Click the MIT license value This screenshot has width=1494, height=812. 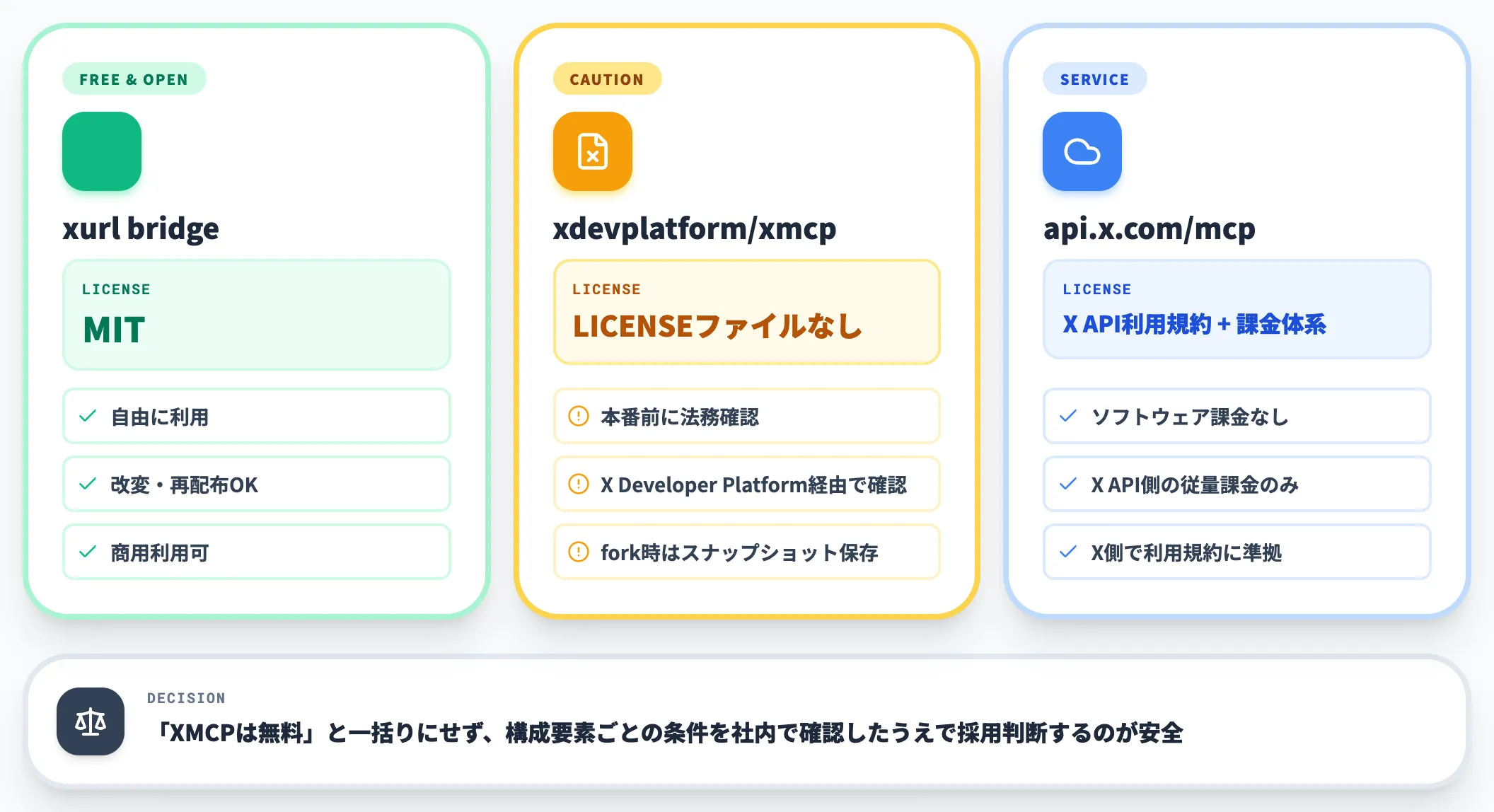pyautogui.click(x=115, y=330)
